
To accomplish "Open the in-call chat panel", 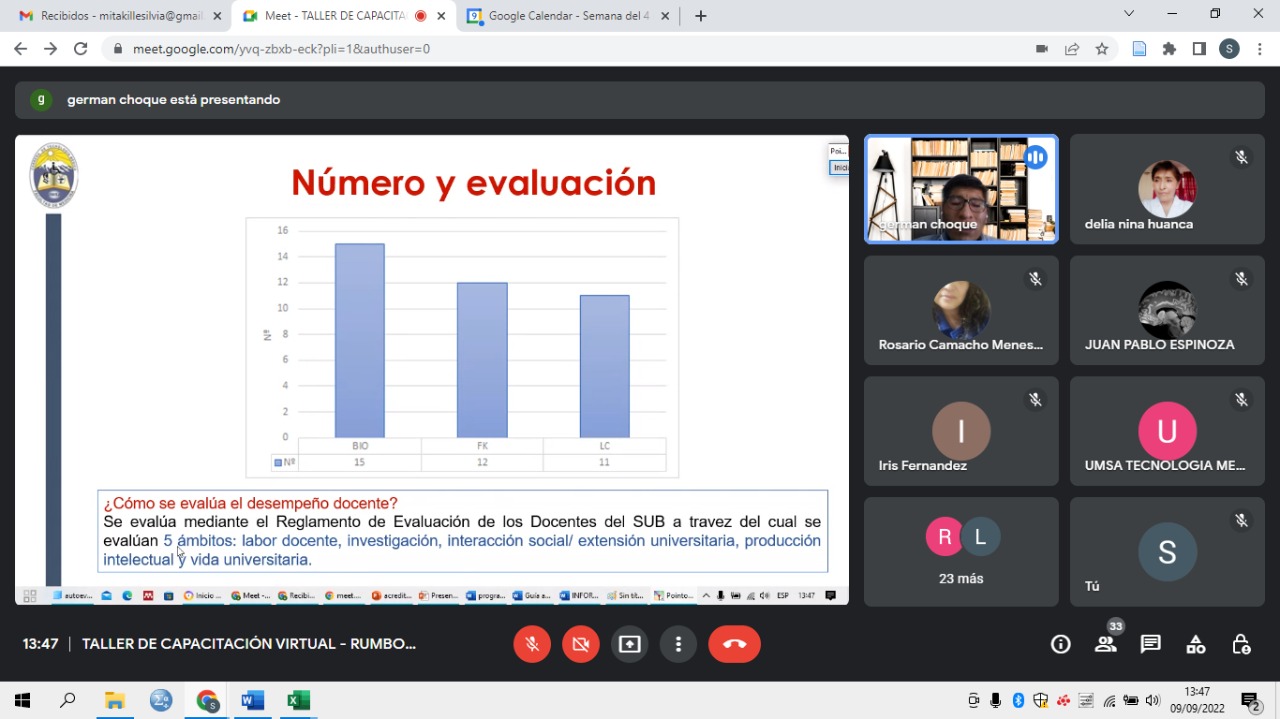I will pyautogui.click(x=1151, y=644).
